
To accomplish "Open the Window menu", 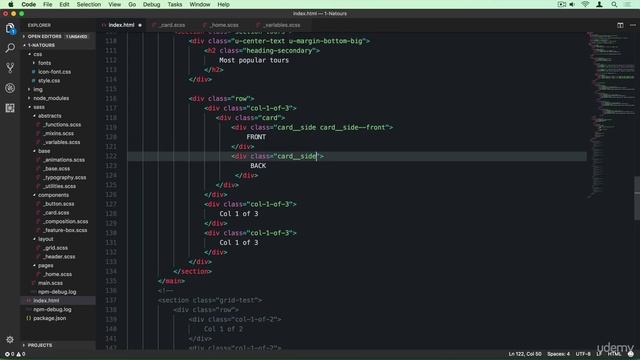I will pos(200,4).
